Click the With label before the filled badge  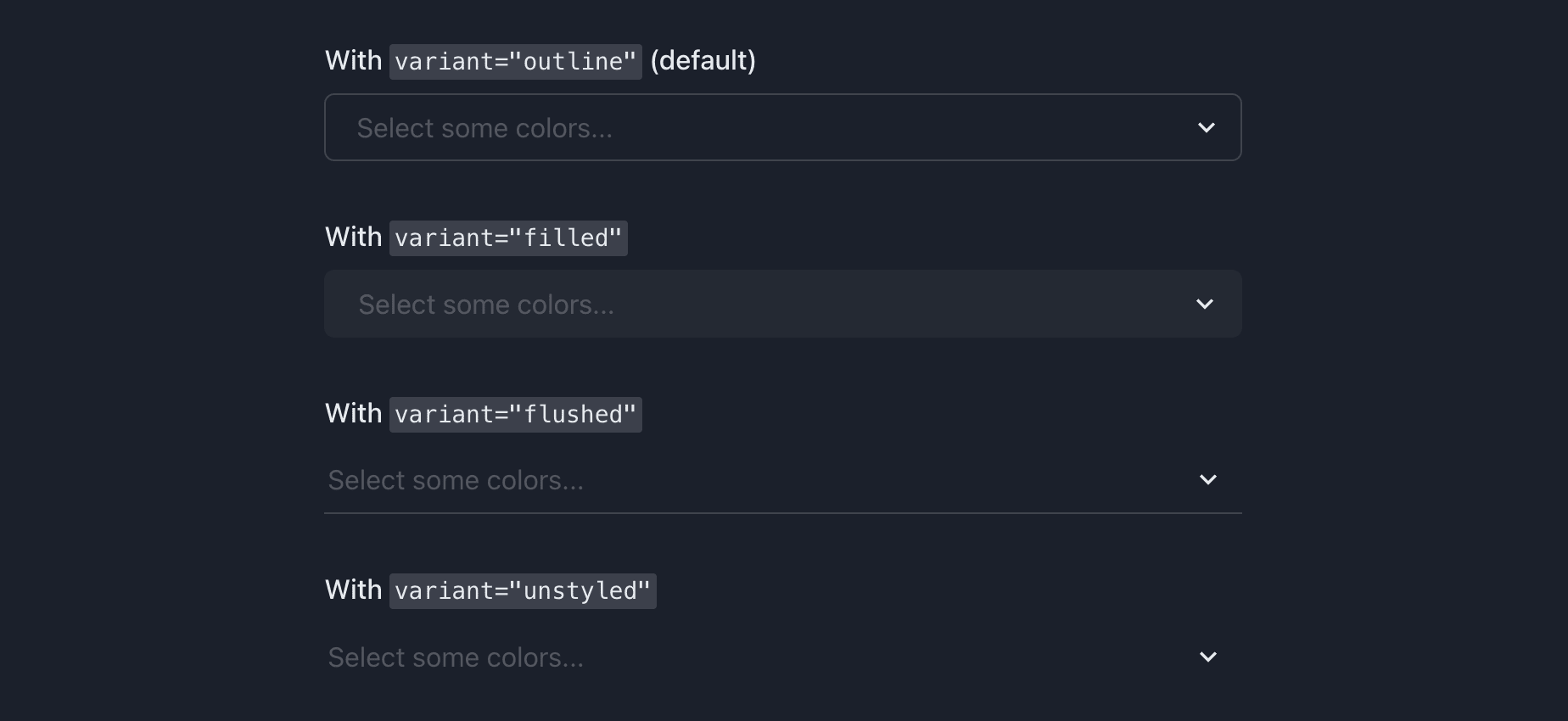click(352, 238)
